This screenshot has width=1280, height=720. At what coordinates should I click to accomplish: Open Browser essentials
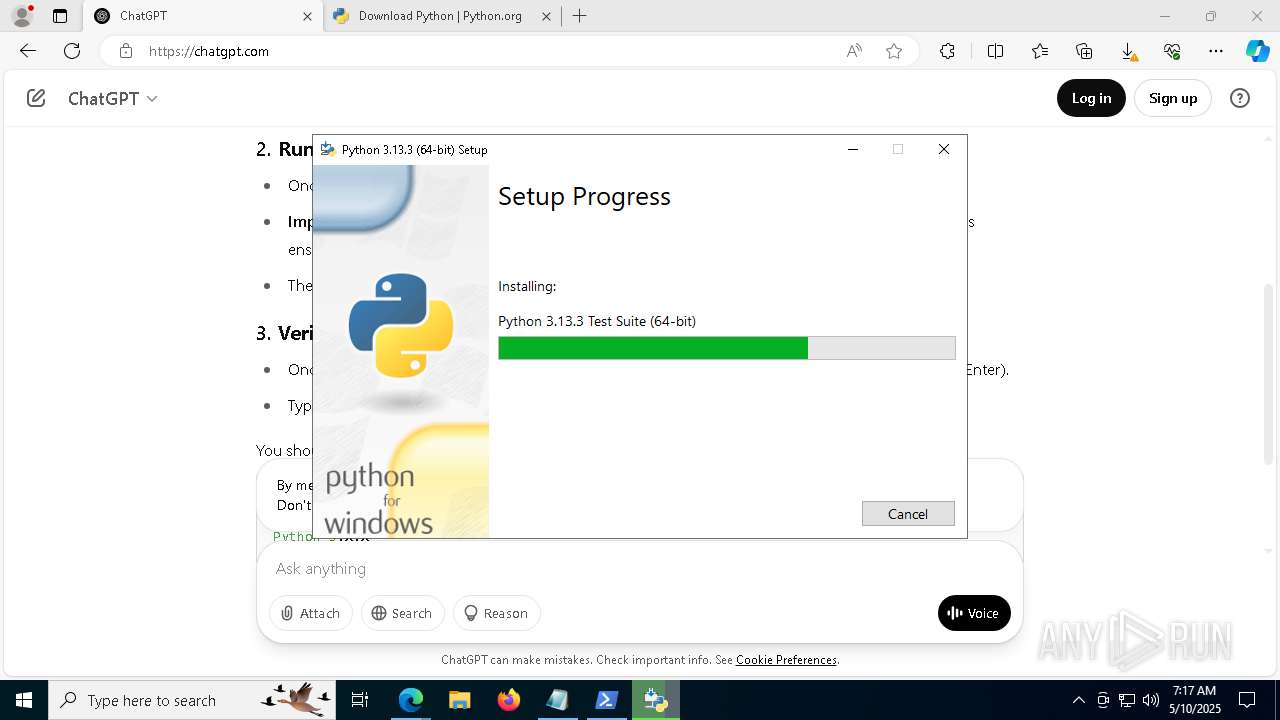tap(1172, 51)
